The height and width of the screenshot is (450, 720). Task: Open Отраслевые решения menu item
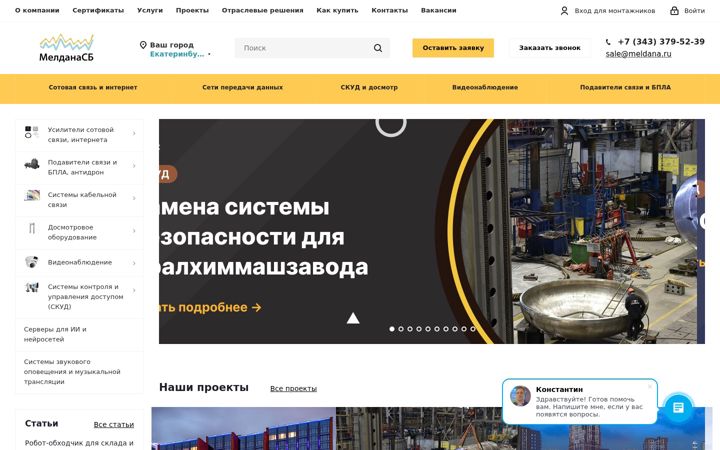click(x=263, y=10)
